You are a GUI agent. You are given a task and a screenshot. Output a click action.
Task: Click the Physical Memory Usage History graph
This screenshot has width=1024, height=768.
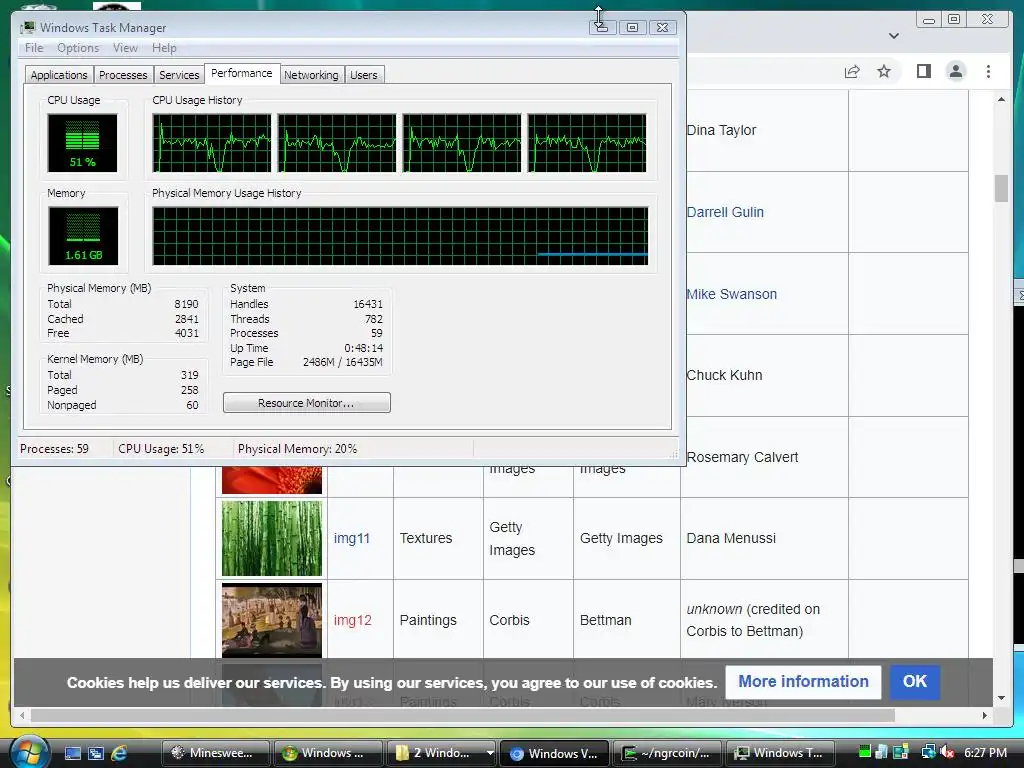tap(400, 236)
